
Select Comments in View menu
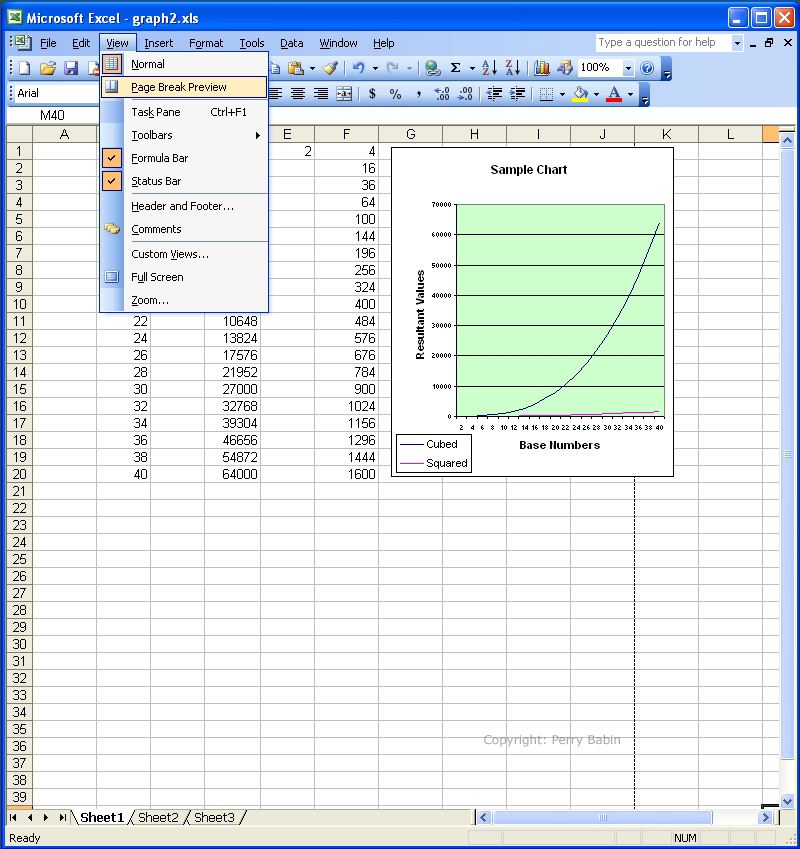pyautogui.click(x=184, y=230)
